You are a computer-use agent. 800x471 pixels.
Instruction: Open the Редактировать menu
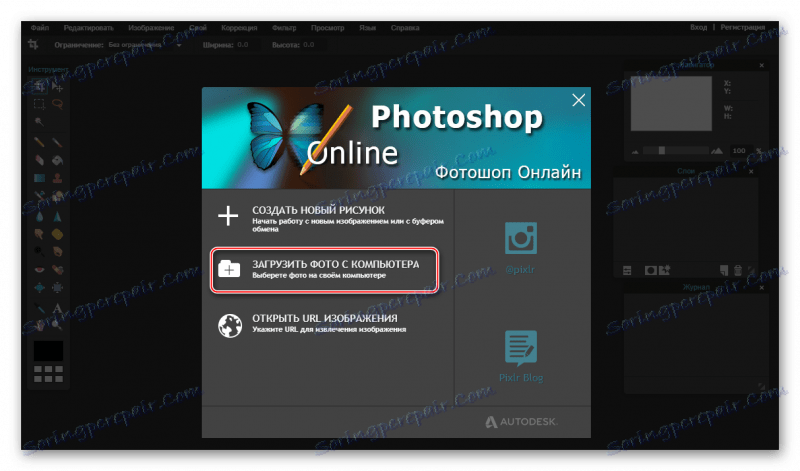(88, 28)
